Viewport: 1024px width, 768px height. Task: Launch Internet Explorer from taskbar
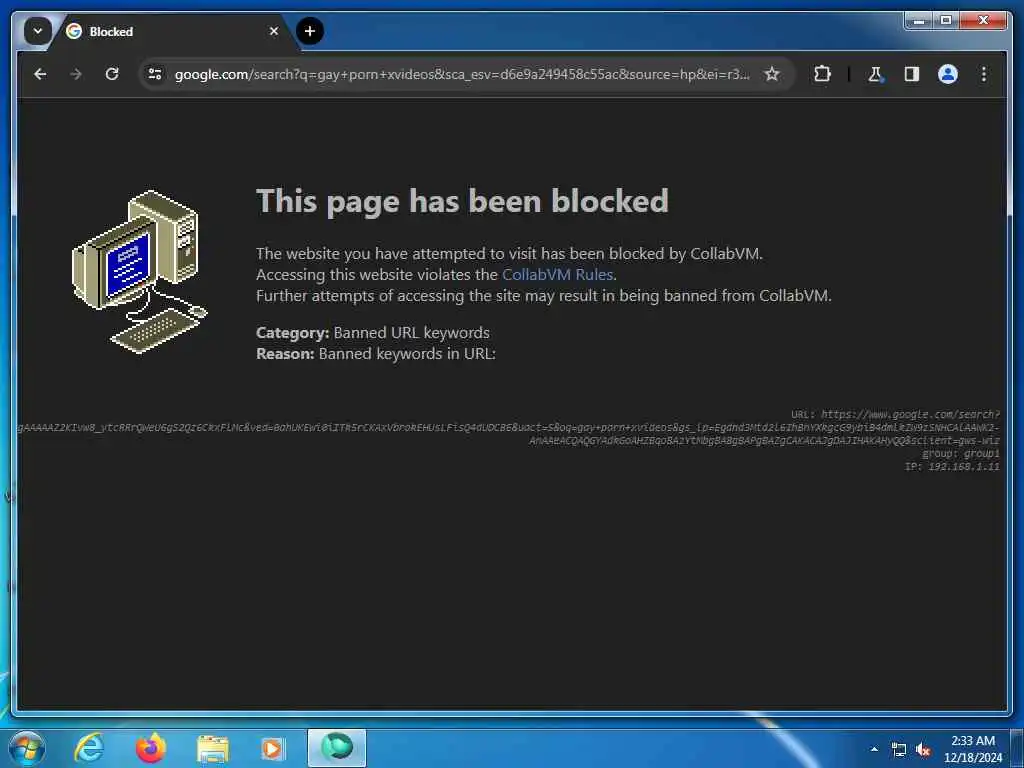89,748
